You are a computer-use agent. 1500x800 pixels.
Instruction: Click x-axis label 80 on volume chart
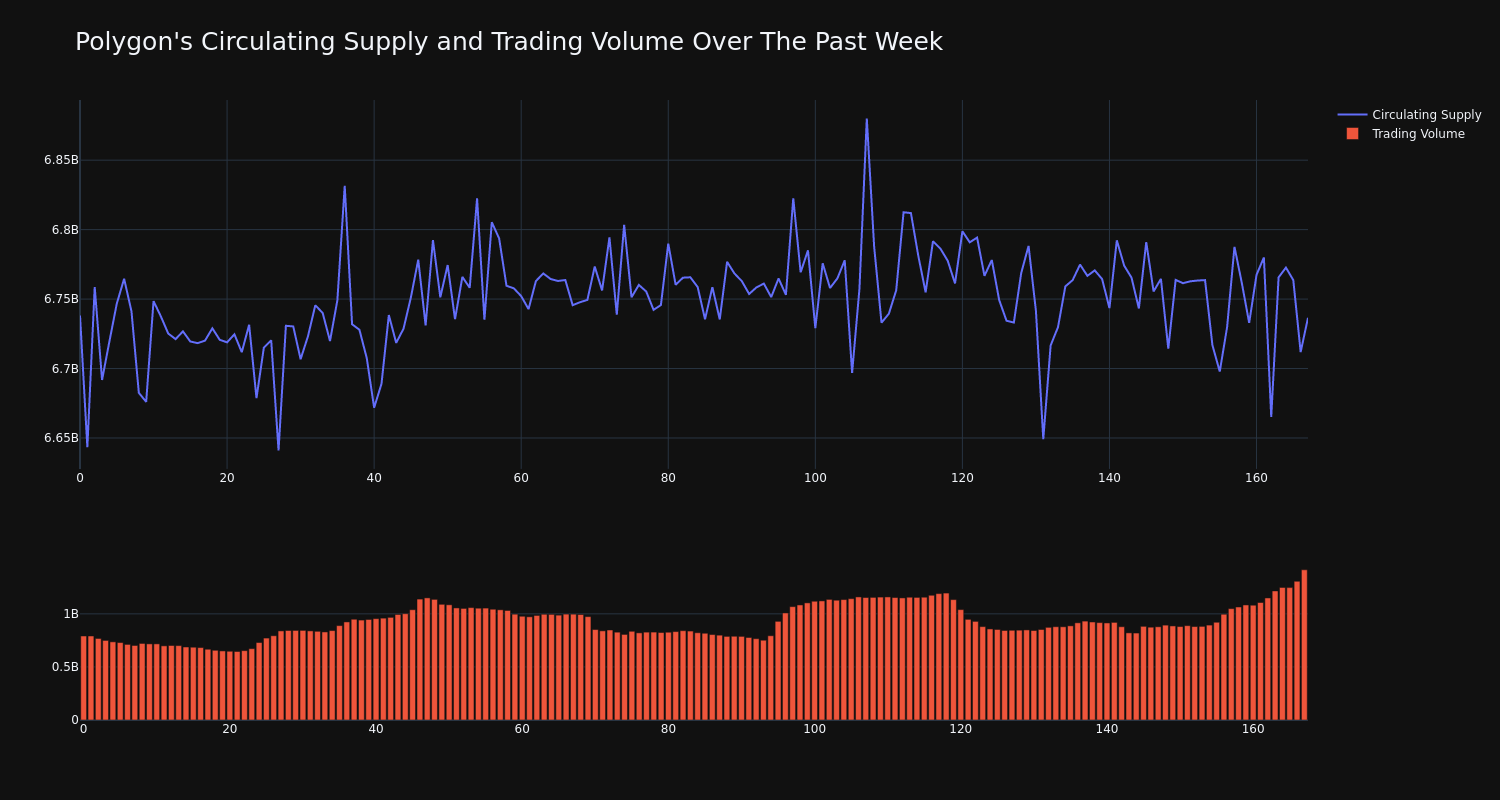(668, 730)
